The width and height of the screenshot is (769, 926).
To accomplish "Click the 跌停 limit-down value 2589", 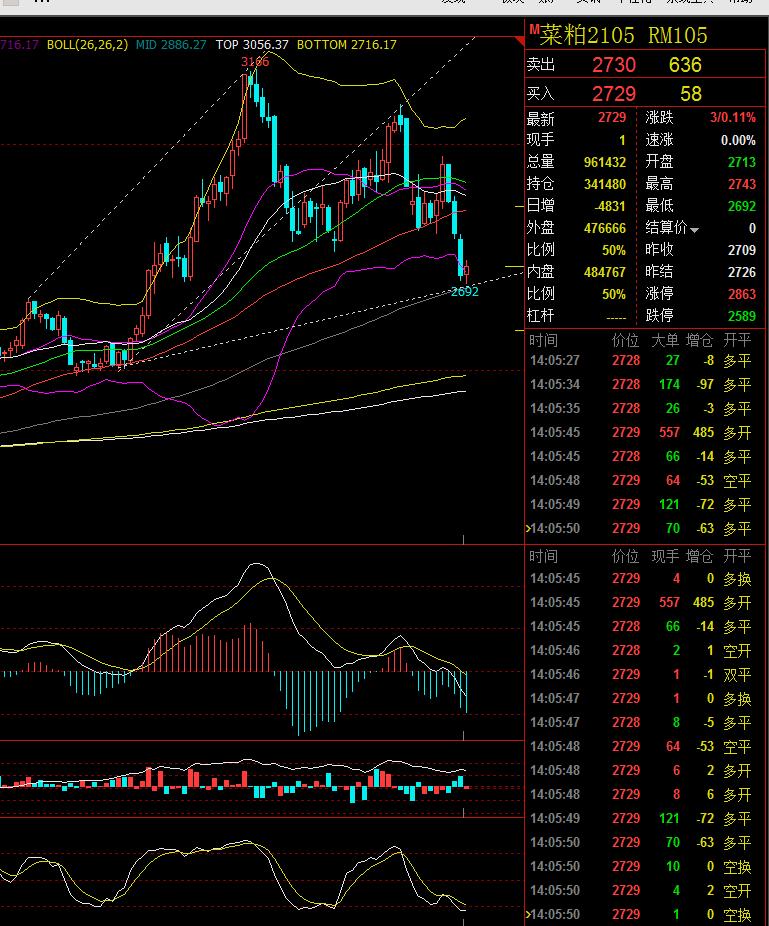I will click(x=741, y=316).
